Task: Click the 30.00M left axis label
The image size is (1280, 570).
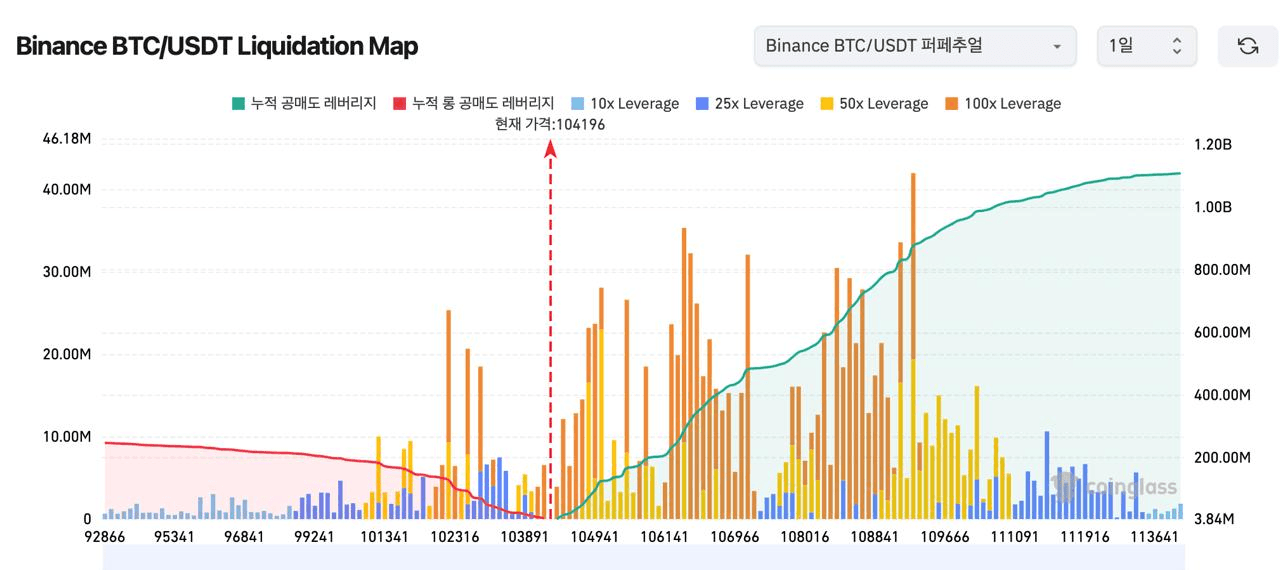Action: 67,272
